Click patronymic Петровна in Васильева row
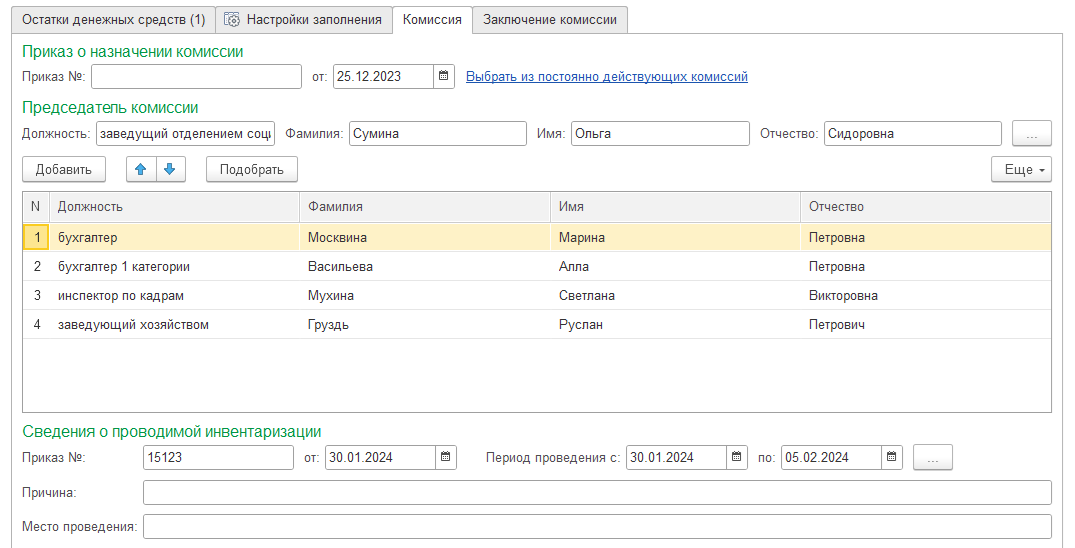This screenshot has width=1075, height=548. (926, 266)
